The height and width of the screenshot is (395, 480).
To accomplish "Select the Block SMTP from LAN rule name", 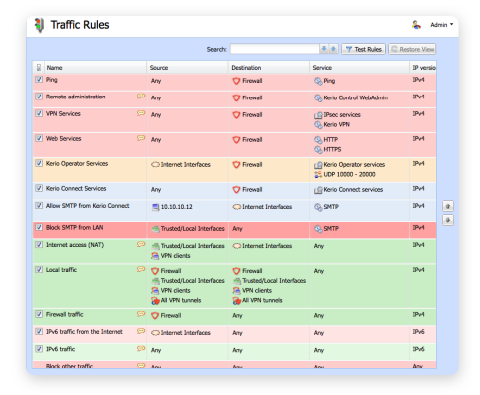I will click(75, 227).
